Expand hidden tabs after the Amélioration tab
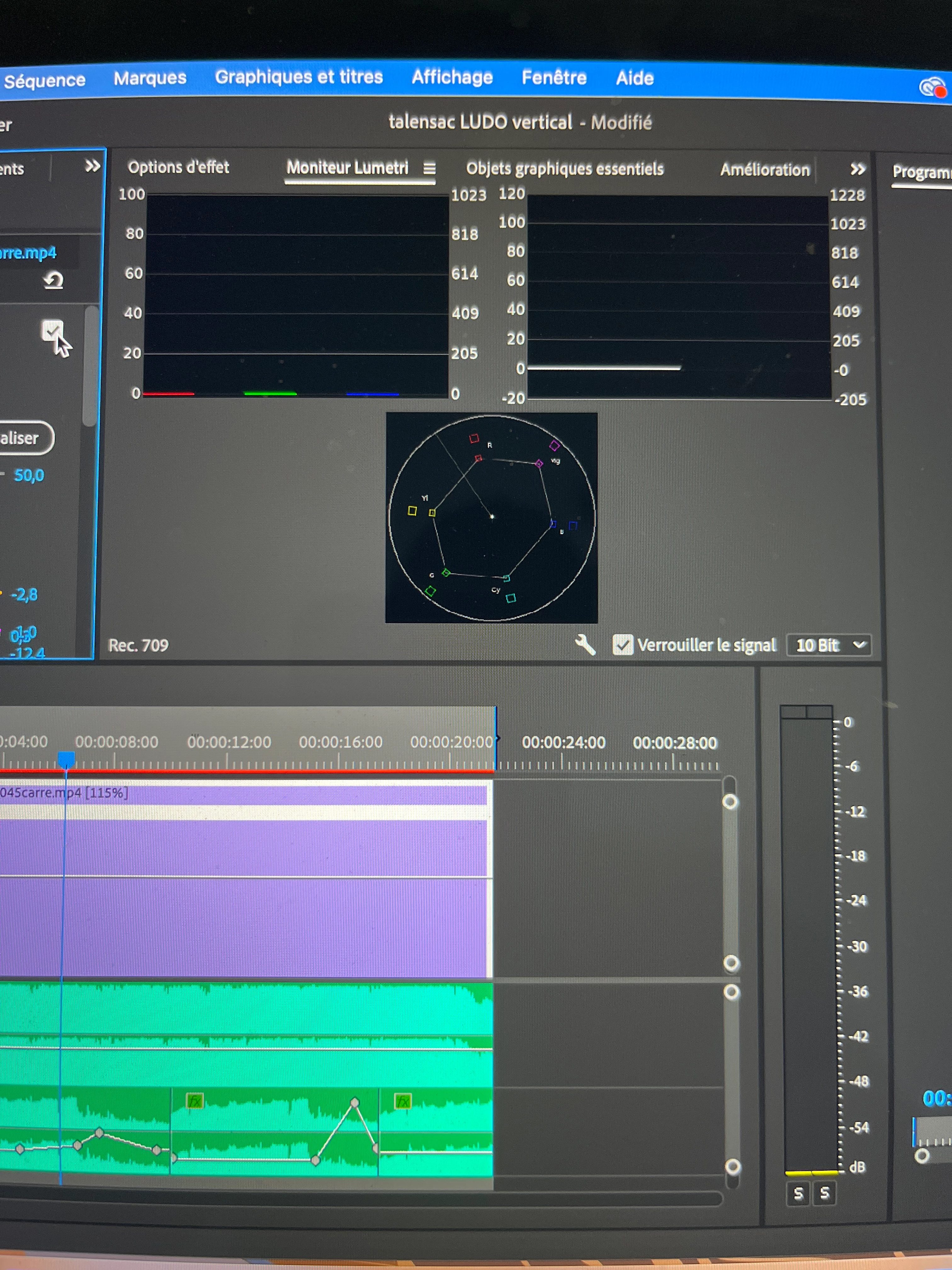 (x=857, y=169)
